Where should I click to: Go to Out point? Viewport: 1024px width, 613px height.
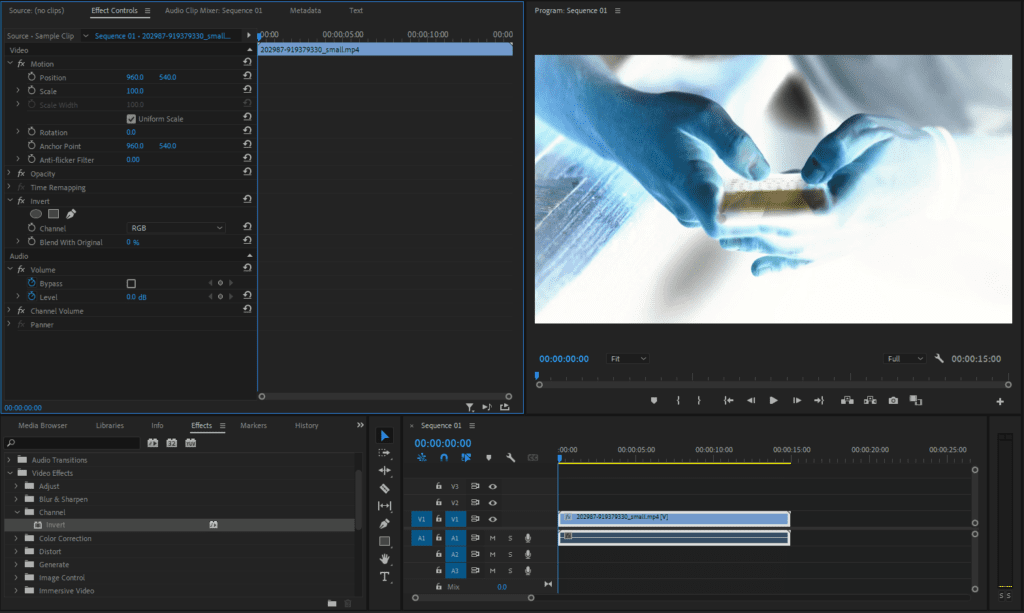pos(819,400)
